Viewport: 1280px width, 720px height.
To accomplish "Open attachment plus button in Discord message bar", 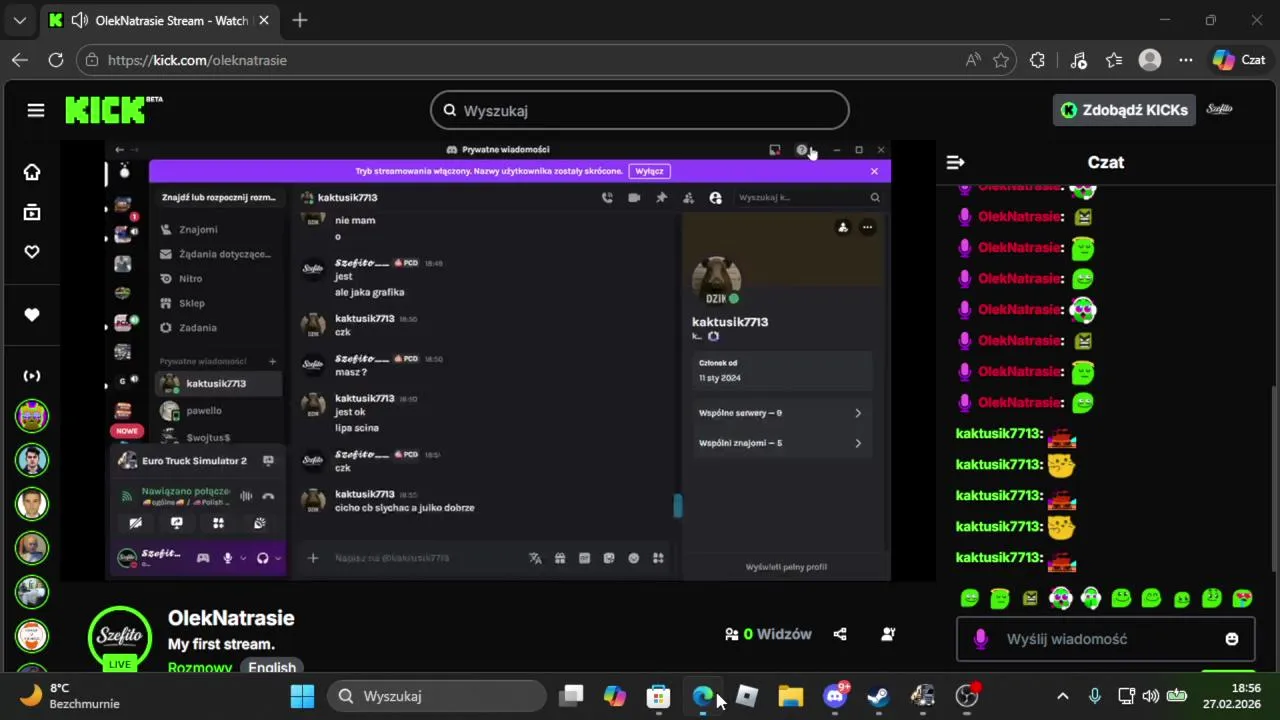I will 313,558.
